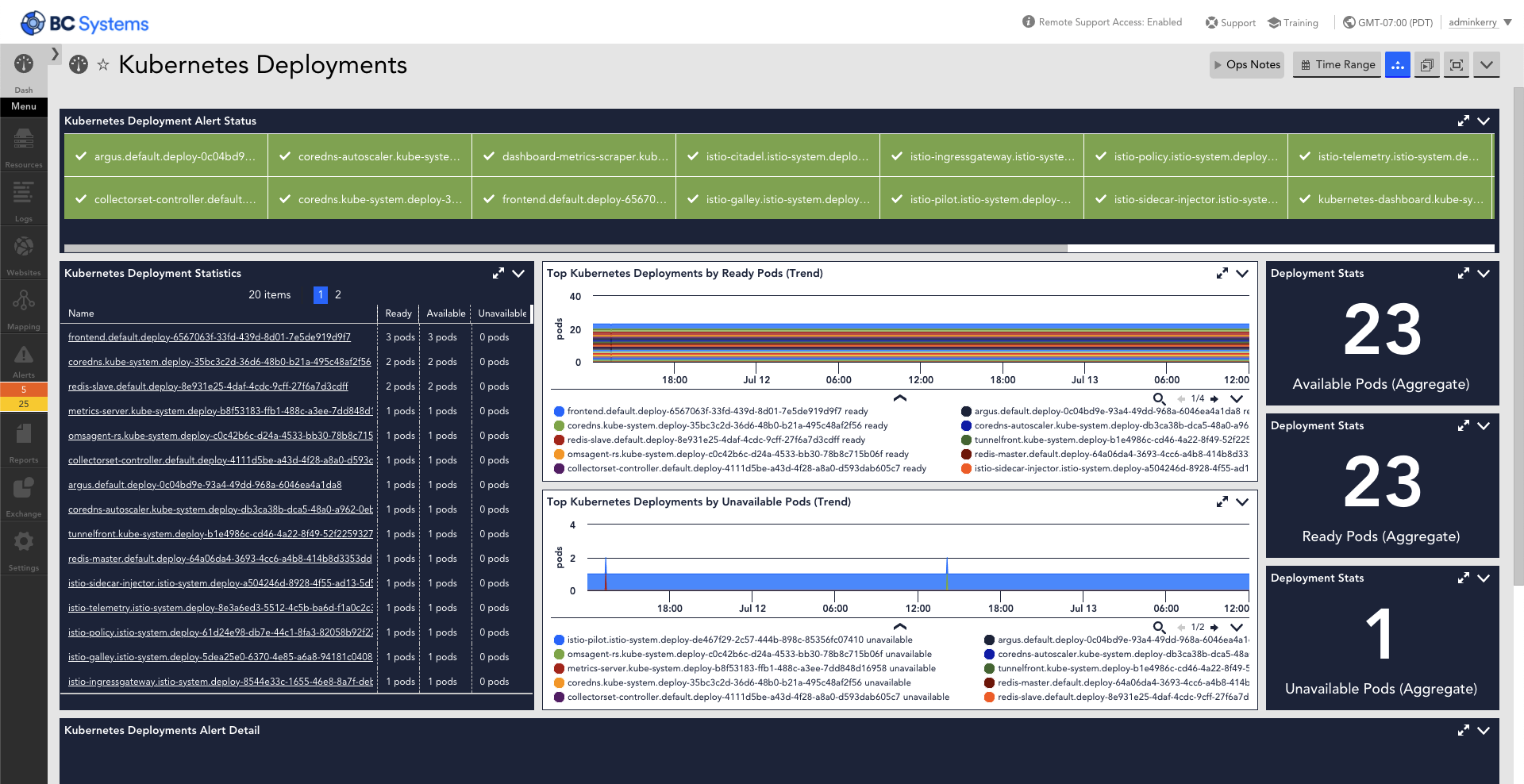Collapse the Unavailable Pods chart legend
Viewport: 1524px width, 784px height.
click(900, 626)
